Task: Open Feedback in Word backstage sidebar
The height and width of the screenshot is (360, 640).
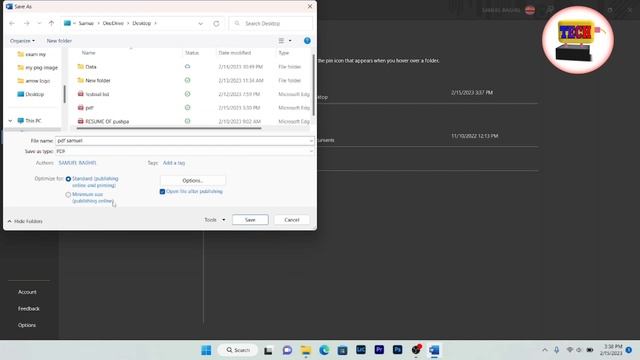Action: [29, 309]
